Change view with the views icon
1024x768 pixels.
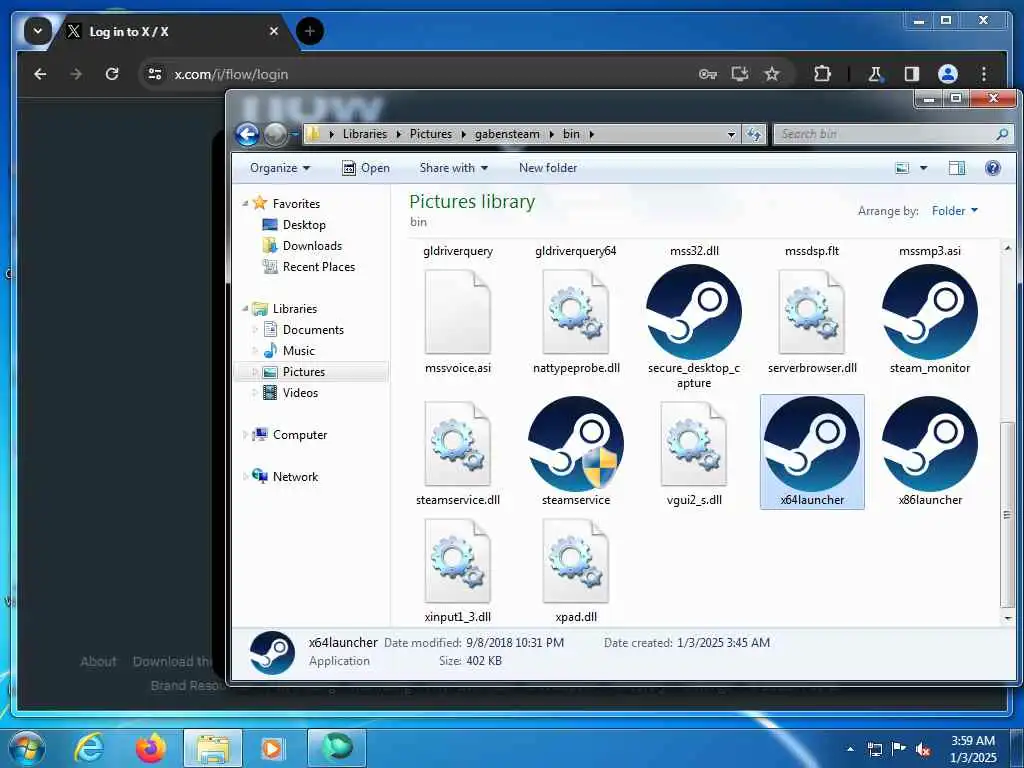point(902,168)
